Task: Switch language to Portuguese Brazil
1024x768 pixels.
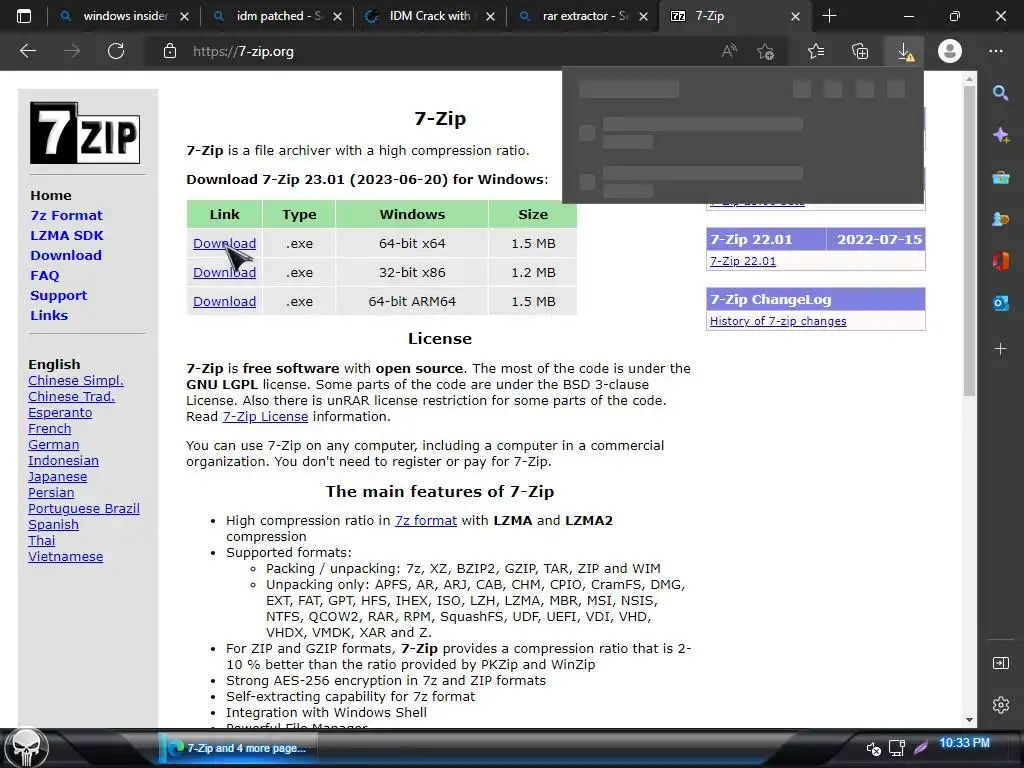Action: (84, 509)
